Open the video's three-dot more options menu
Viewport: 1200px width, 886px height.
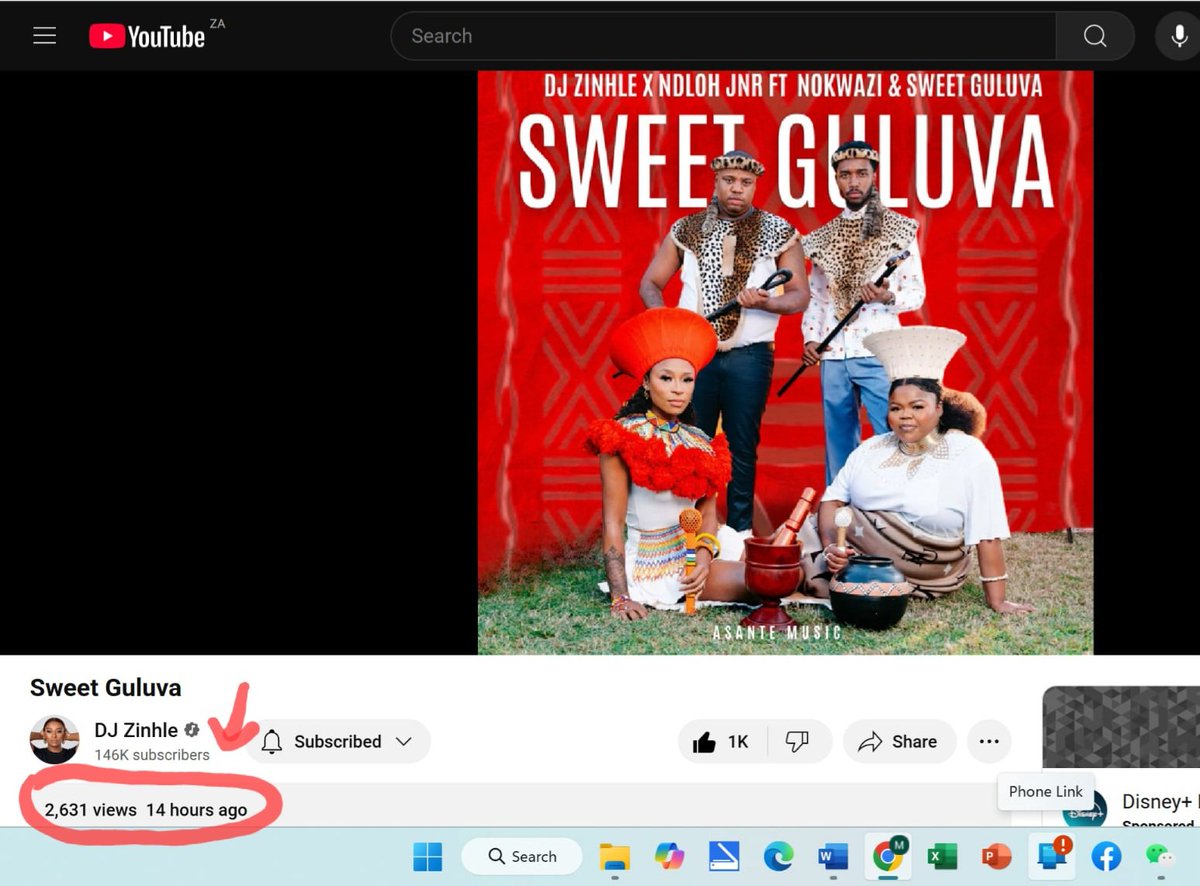coord(989,741)
